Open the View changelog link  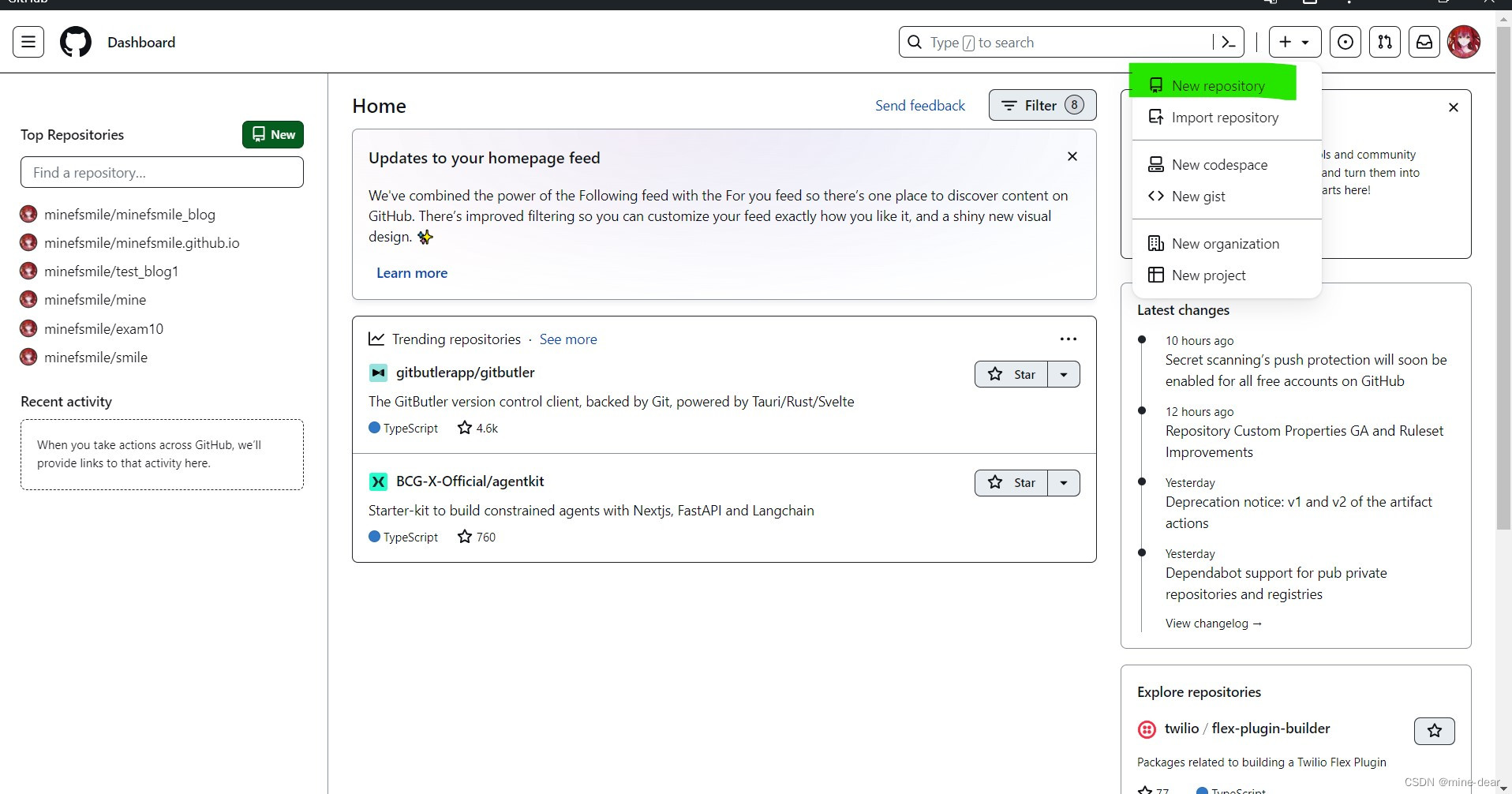click(x=1214, y=624)
